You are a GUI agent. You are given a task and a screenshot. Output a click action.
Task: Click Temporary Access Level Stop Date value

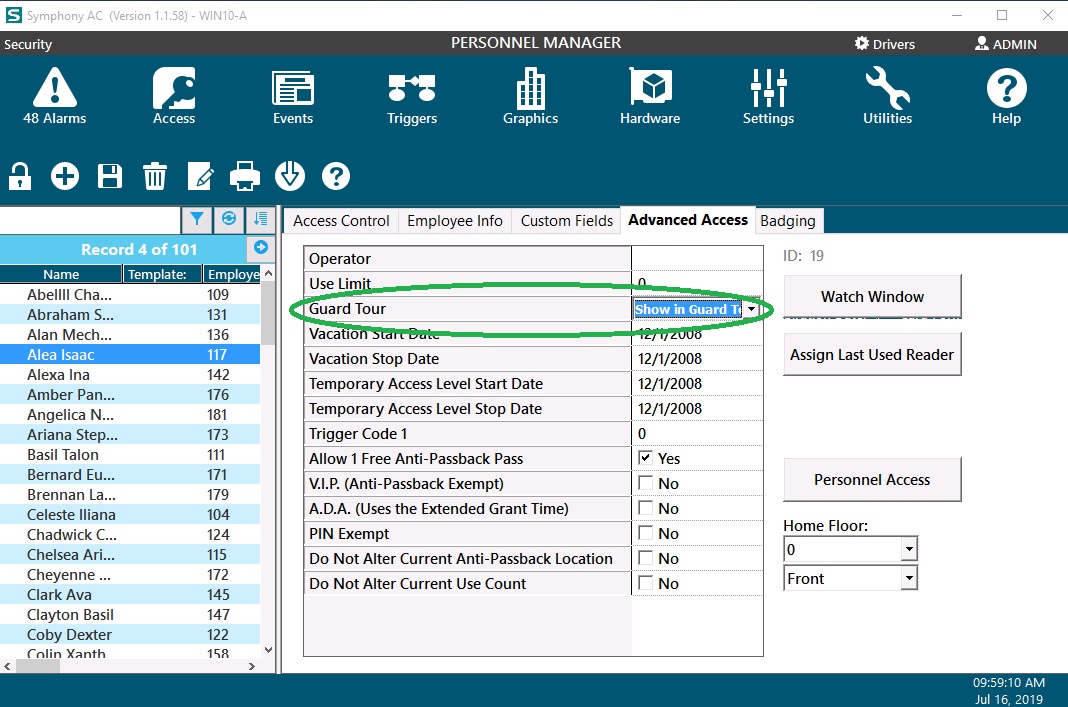(x=697, y=409)
